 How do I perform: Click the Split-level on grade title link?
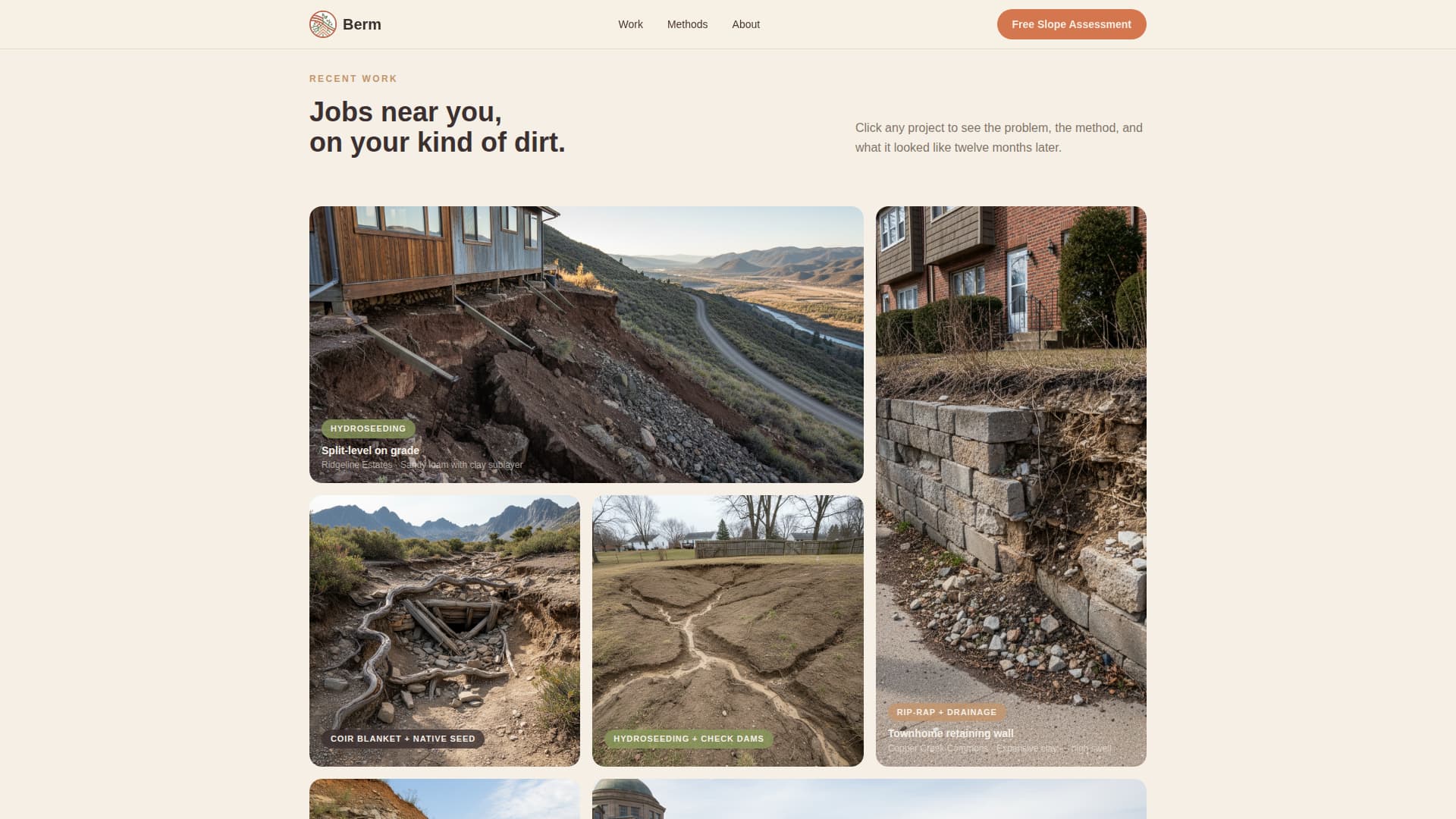pos(369,450)
